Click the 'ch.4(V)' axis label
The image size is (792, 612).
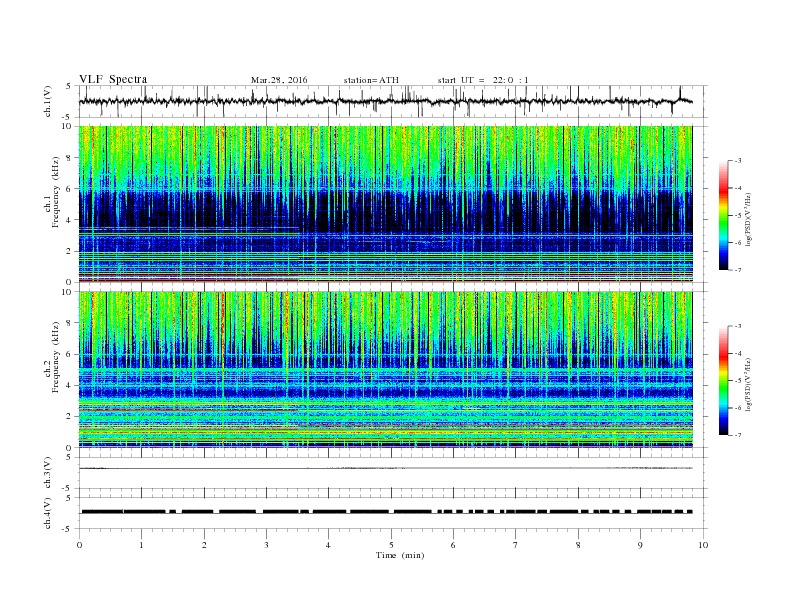click(x=48, y=513)
